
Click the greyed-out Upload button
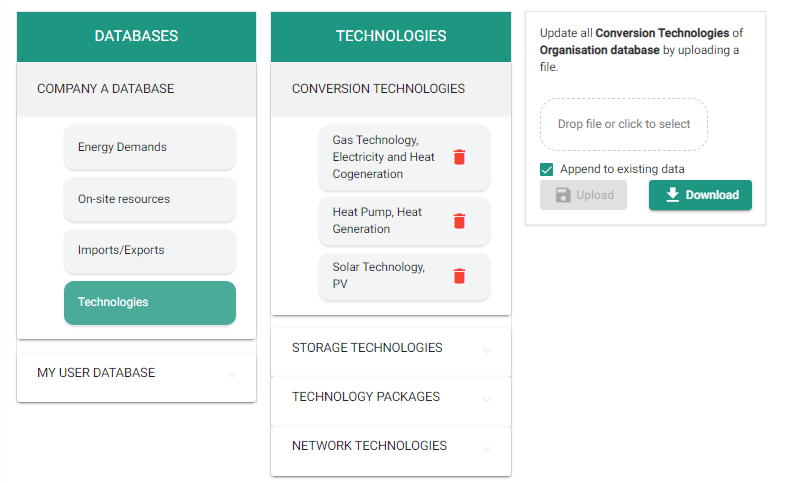coord(584,195)
